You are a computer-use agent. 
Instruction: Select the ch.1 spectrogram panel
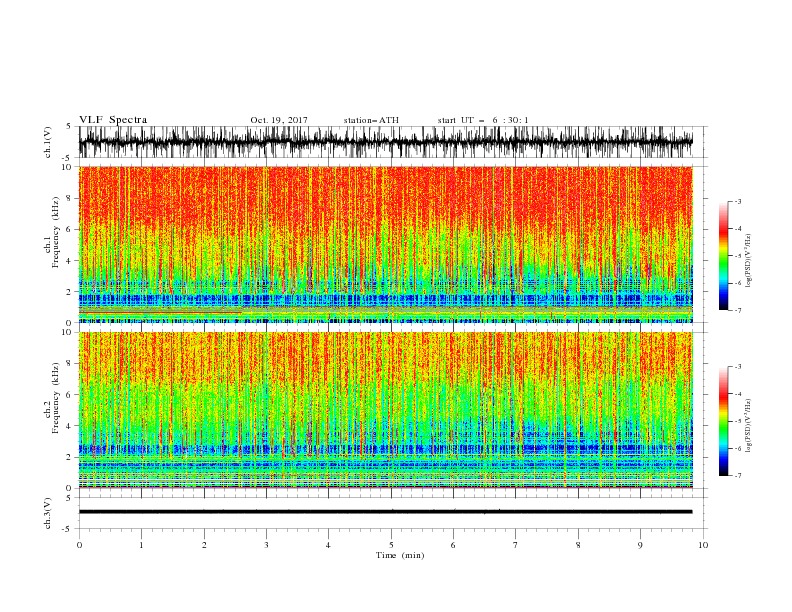click(x=385, y=244)
